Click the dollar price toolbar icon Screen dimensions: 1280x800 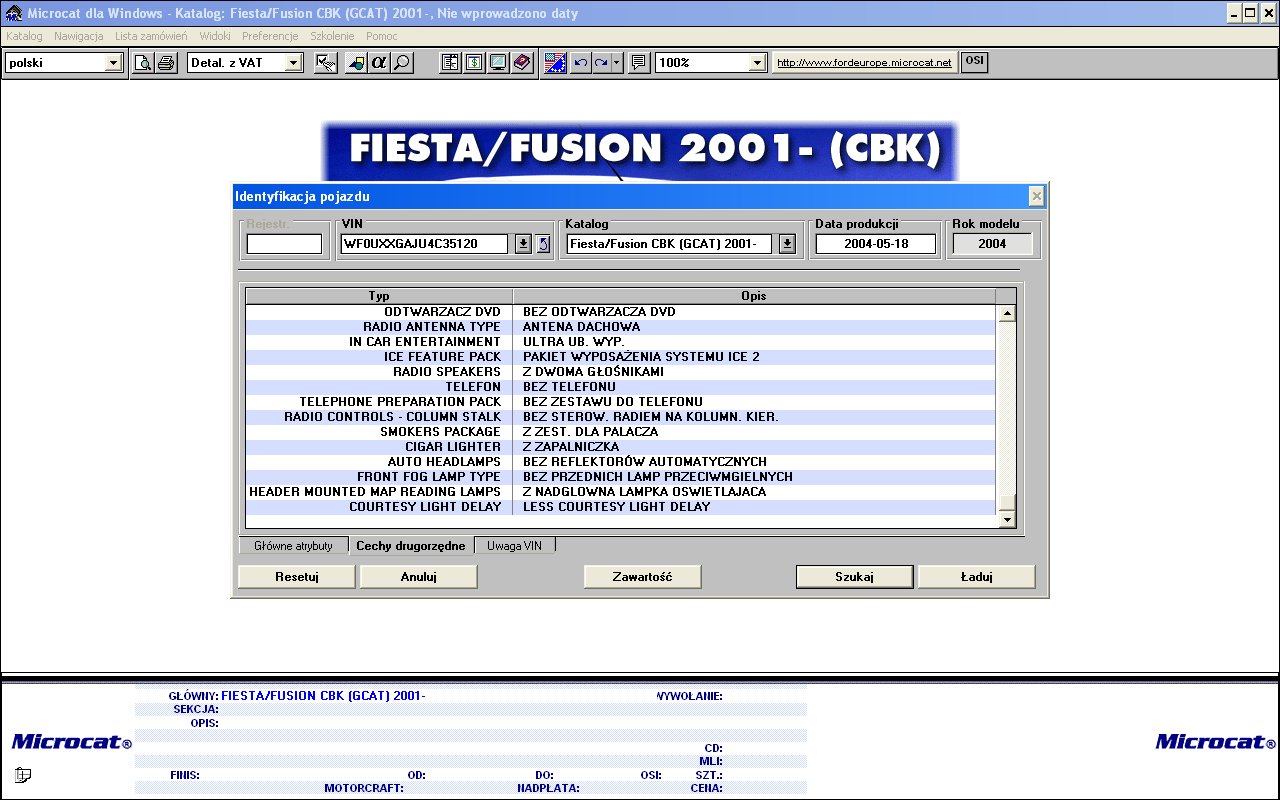pyautogui.click(x=473, y=63)
